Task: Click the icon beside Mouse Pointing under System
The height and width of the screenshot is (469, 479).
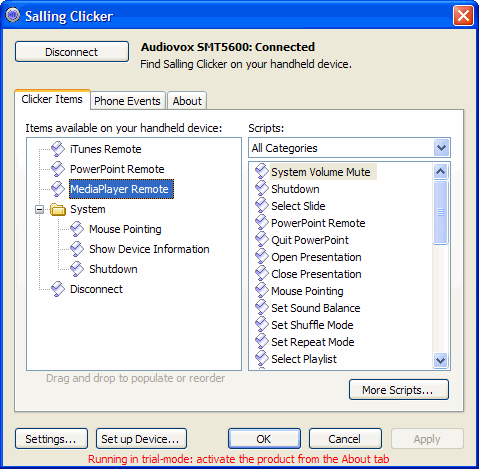Action: [x=77, y=229]
